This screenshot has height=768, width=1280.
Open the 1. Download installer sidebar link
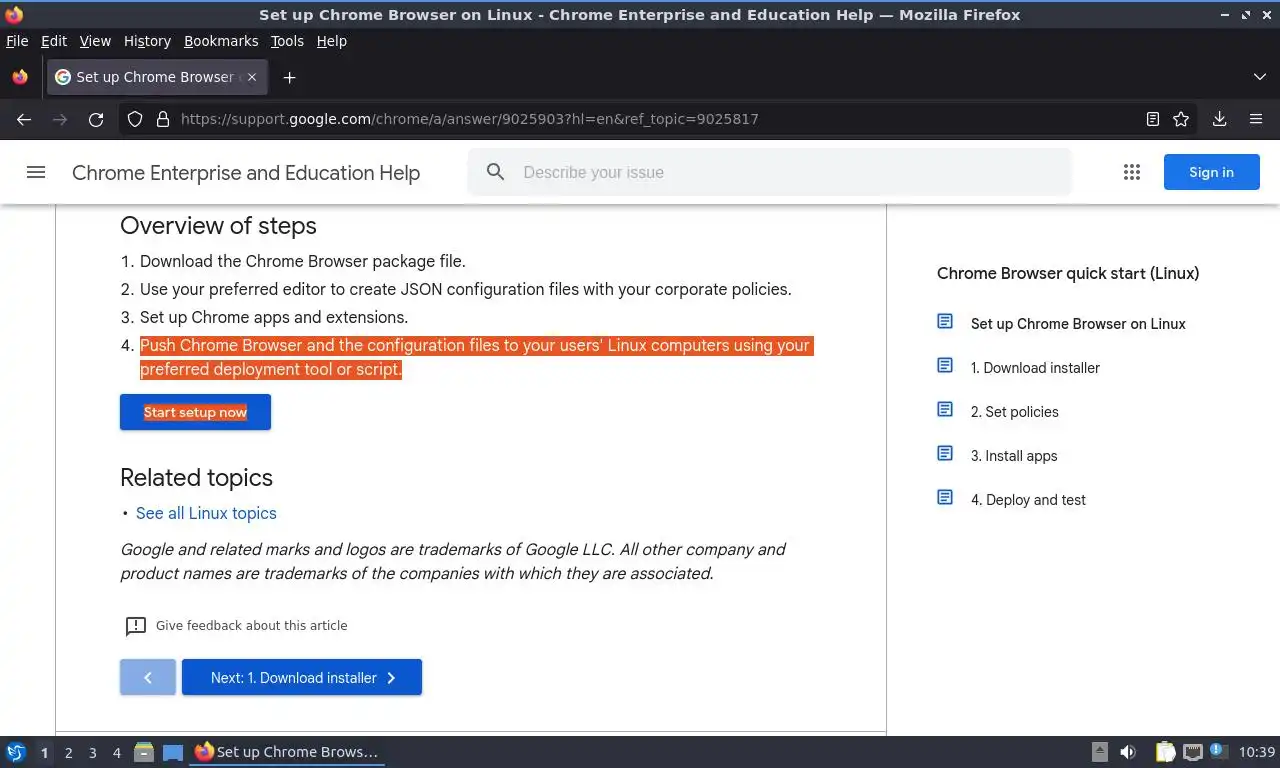[x=1035, y=368]
